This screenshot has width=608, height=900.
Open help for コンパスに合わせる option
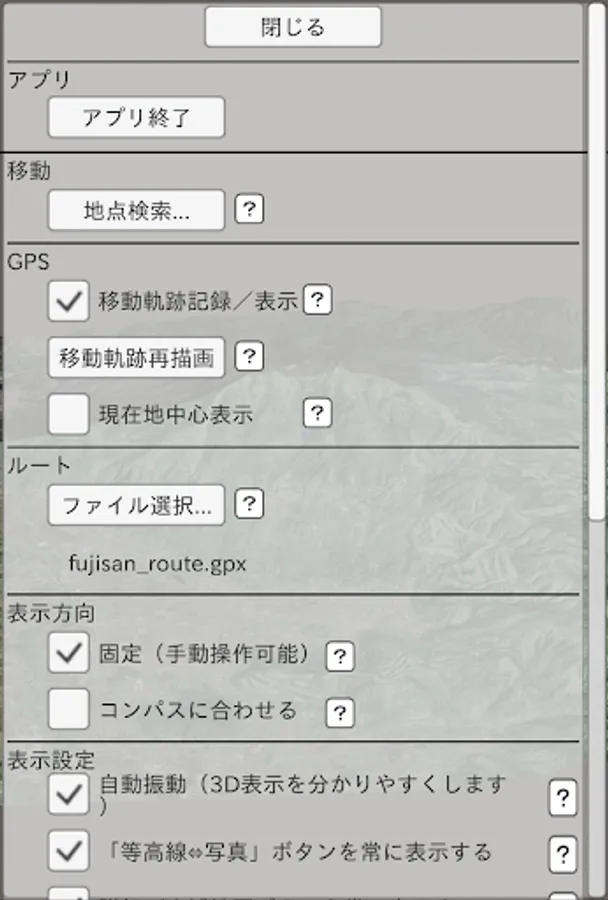(340, 712)
